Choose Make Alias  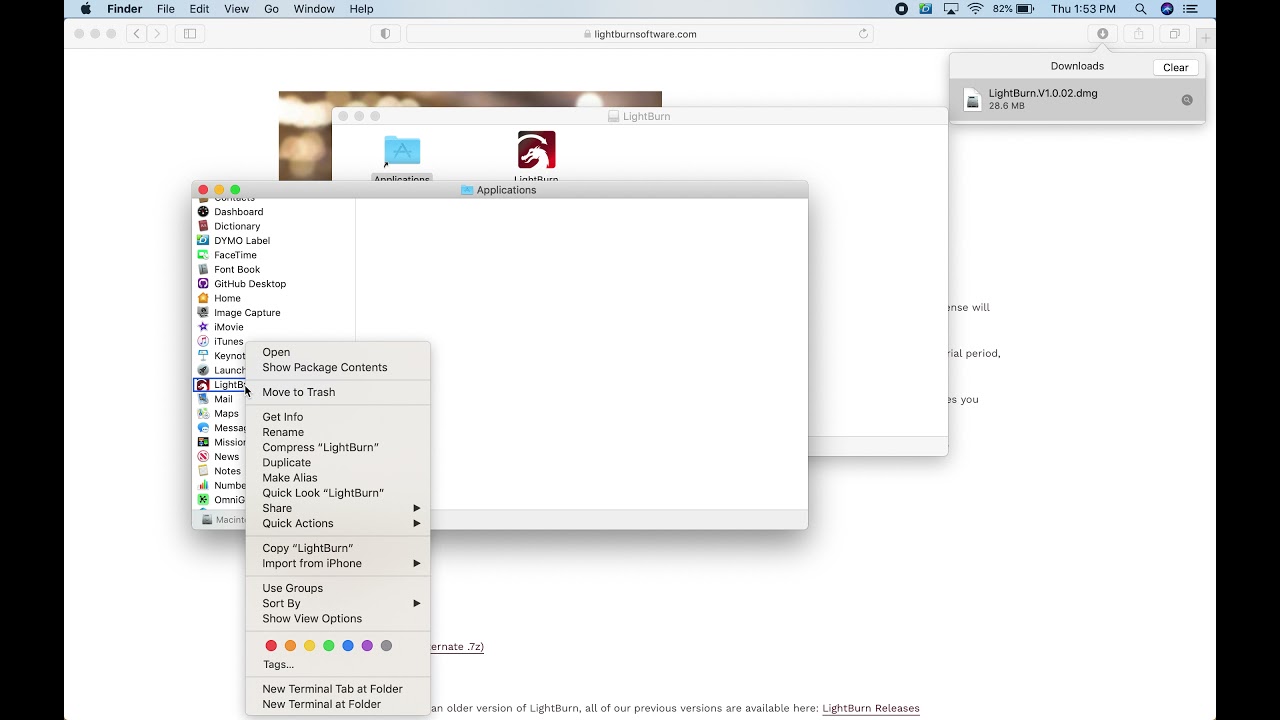pos(338,478)
